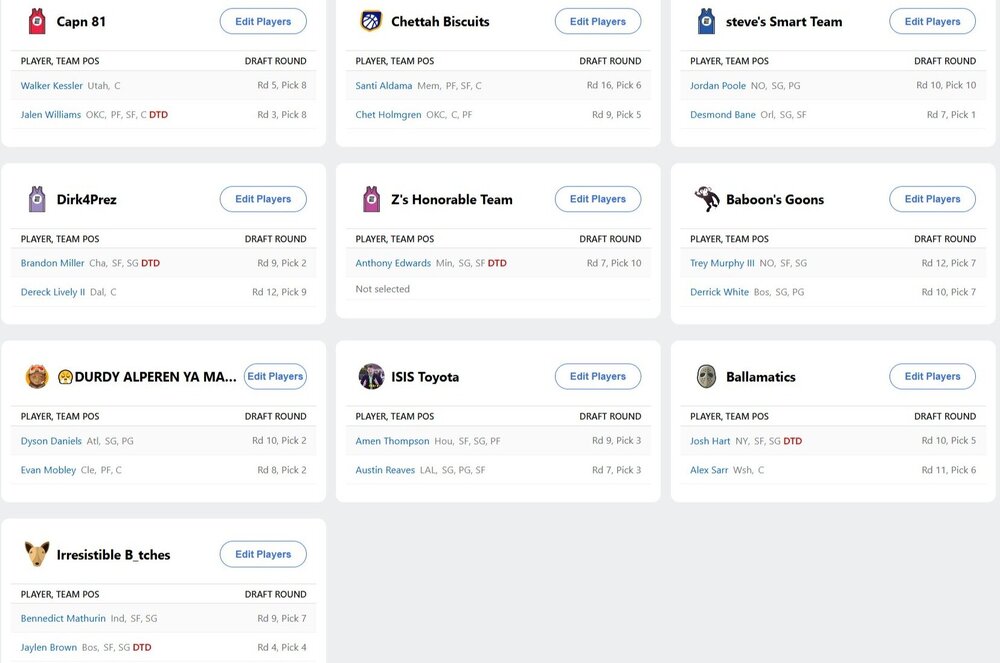The width and height of the screenshot is (1000, 663).
Task: Open Walker Kessler player page
Action: tap(52, 86)
